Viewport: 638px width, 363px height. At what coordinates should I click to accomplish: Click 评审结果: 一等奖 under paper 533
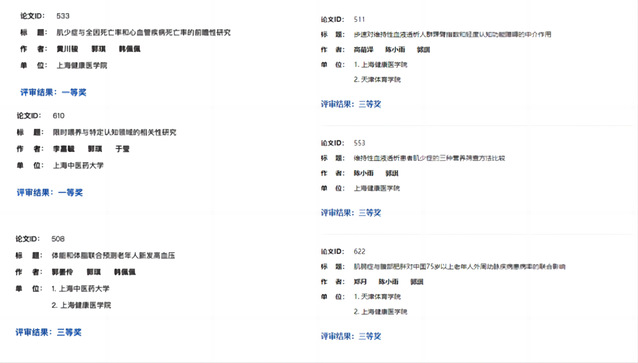53,92
